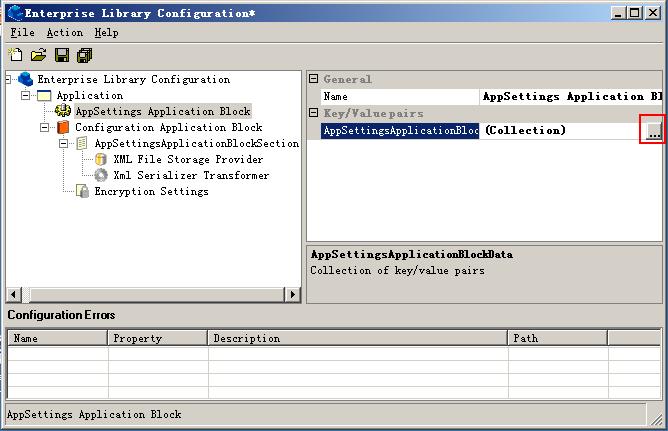Select the AppSettings Application Block gear icon
668x431 pixels.
pyautogui.click(x=62, y=111)
